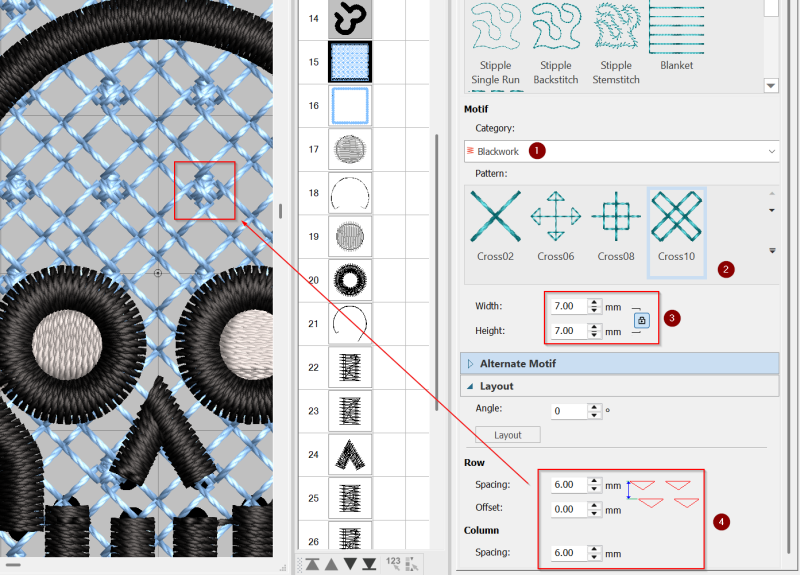800x575 pixels.
Task: Select the Blanket stitch type
Action: click(677, 37)
